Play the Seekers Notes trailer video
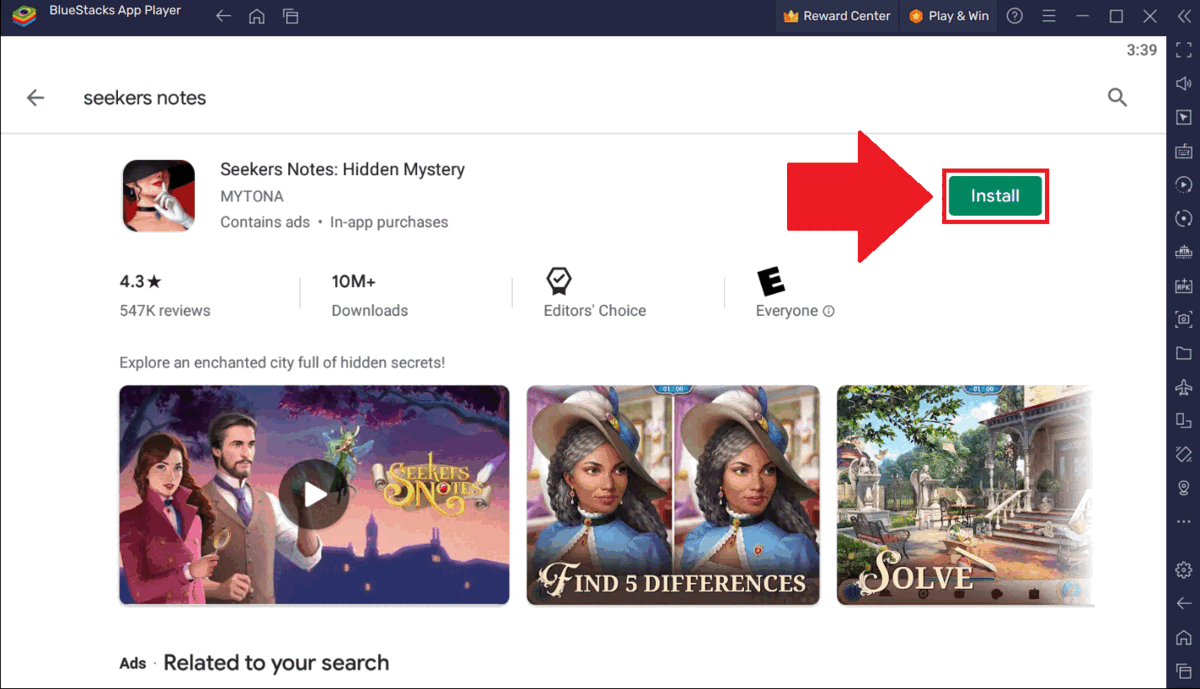The image size is (1200, 689). [x=314, y=495]
